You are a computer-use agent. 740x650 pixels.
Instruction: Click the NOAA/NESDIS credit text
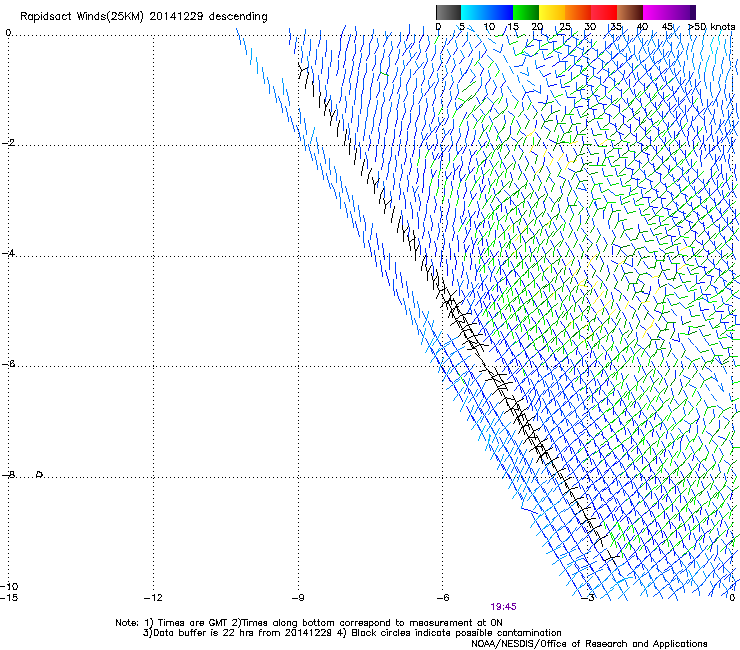point(589,644)
